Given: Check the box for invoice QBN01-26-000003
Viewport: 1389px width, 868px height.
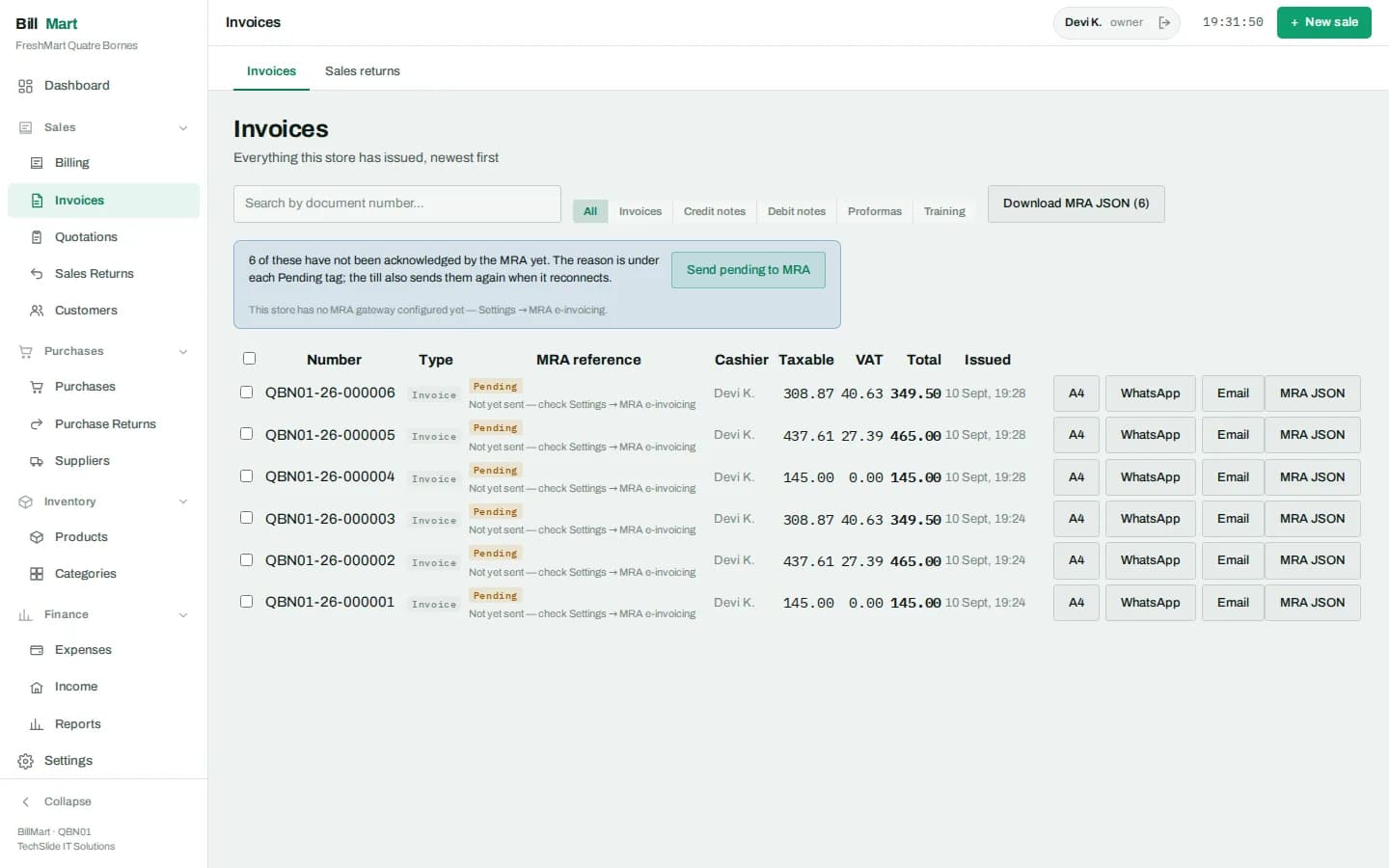Looking at the screenshot, I should tap(246, 518).
